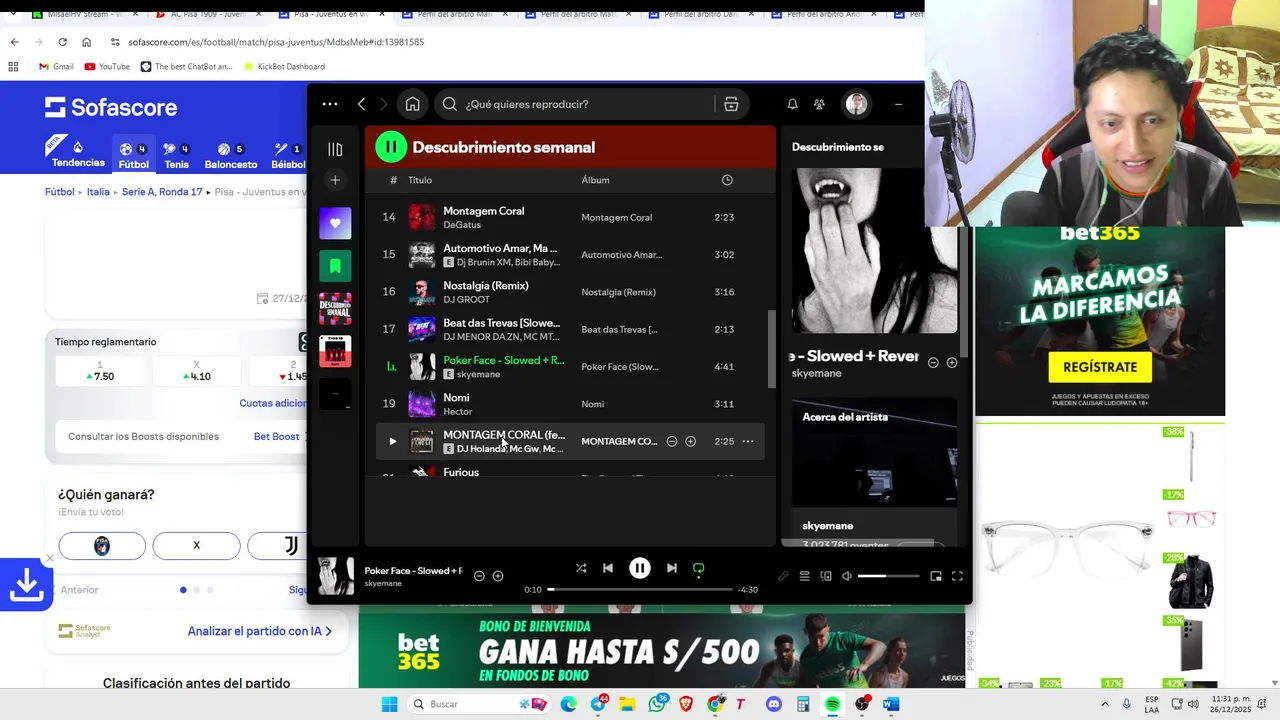Screen dimensions: 1280x720
Task: Toggle the green repeat button in Spotify
Action: tap(699, 568)
